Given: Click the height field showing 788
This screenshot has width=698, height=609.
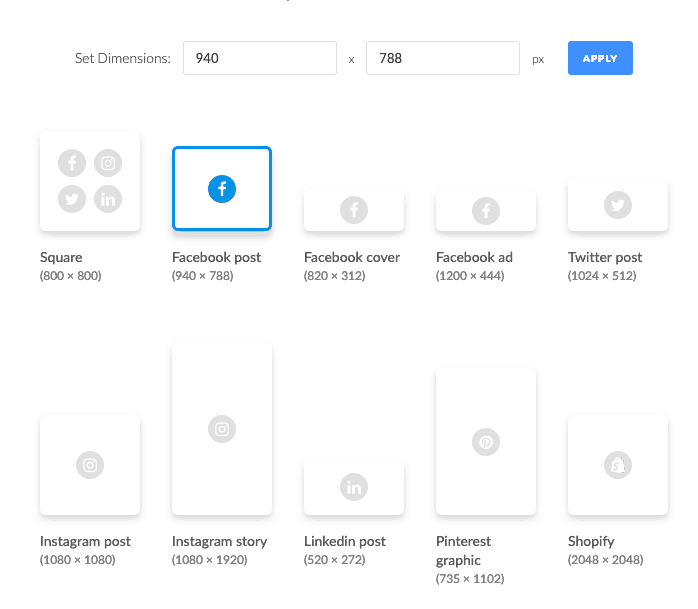Looking at the screenshot, I should tap(443, 58).
